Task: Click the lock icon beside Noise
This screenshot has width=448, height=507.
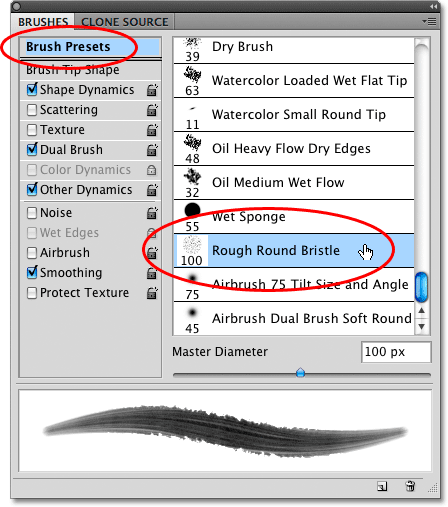Action: [152, 213]
